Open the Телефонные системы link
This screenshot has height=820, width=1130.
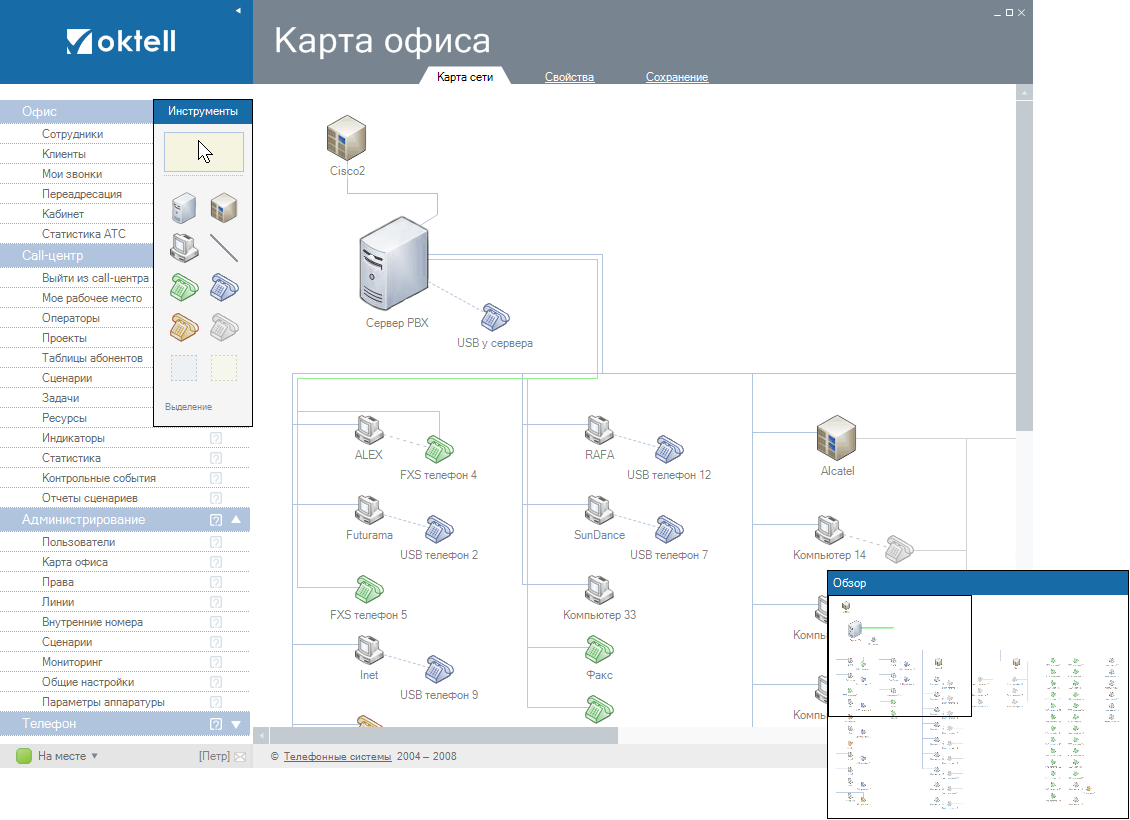[337, 757]
